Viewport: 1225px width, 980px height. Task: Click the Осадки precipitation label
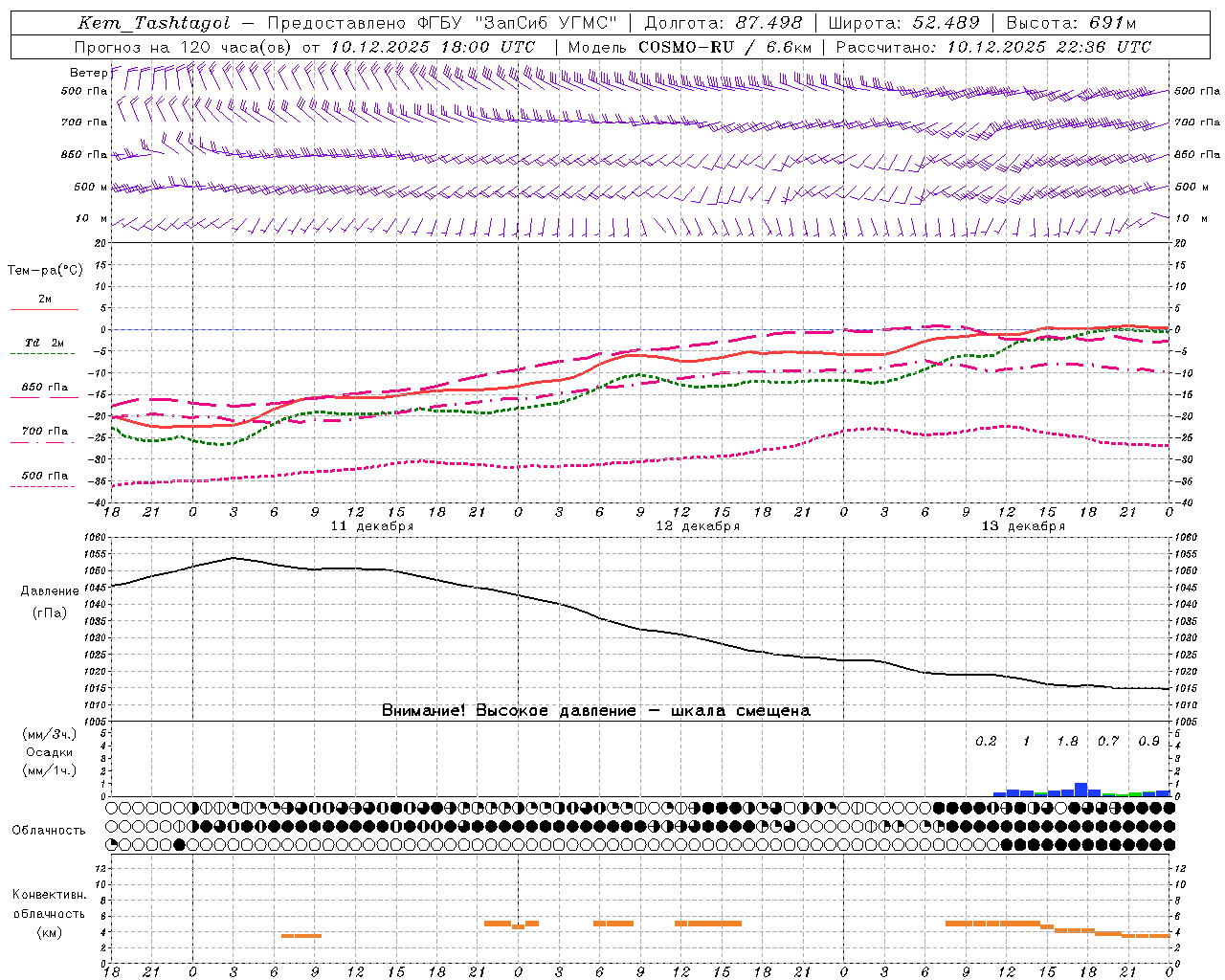[50, 752]
